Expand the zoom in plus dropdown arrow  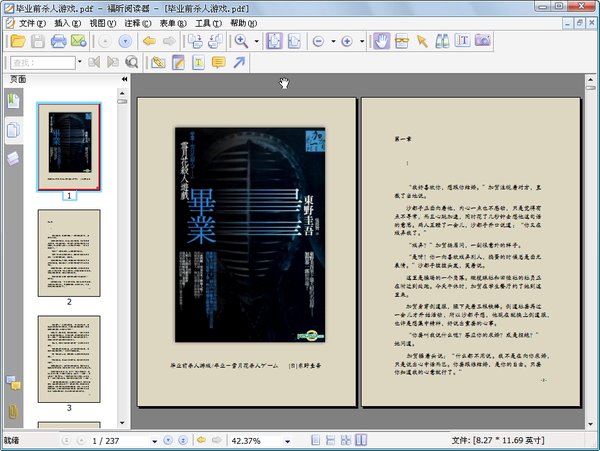coord(360,41)
